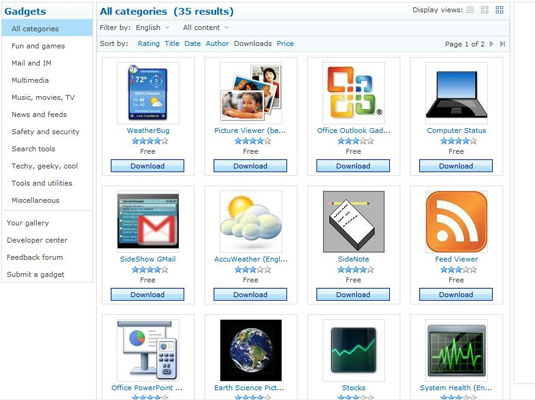The image size is (535, 400).
Task: Download the Office Outlook gadget
Action: [x=353, y=166]
